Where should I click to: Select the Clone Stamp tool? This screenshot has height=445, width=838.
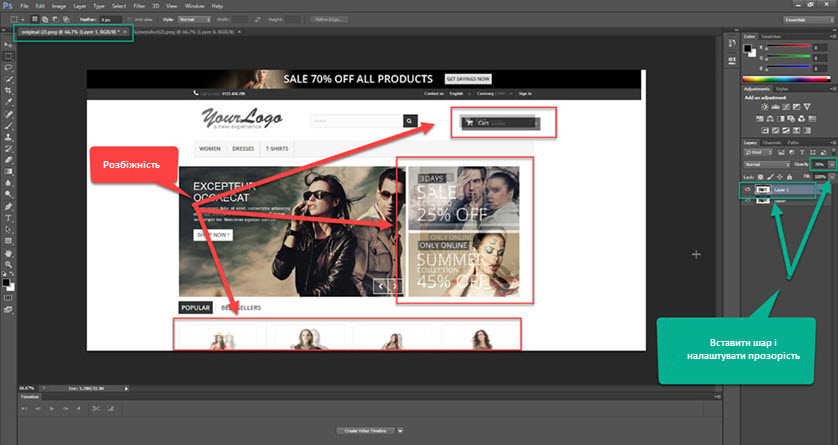(8, 137)
